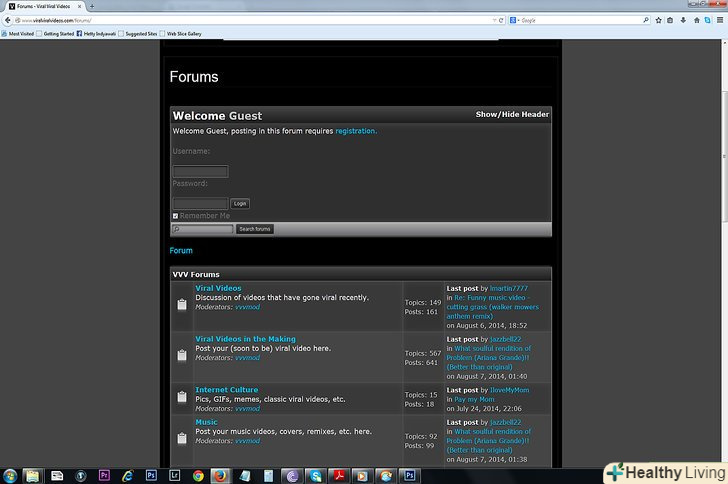
Task: Click the 'Welcome Guest' heading
Action: coord(217,116)
